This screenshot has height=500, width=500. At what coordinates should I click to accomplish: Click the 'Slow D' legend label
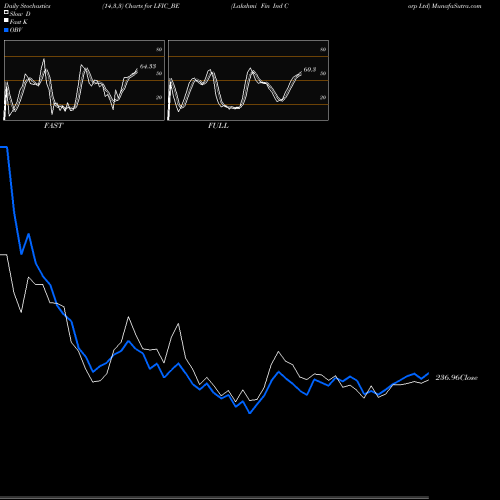20,14
